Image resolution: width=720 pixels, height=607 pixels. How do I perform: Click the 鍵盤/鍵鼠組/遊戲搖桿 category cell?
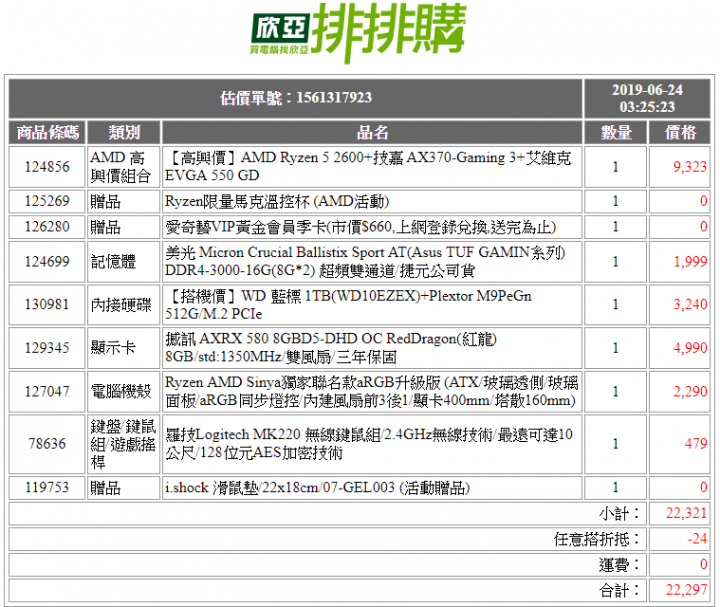coord(124,444)
